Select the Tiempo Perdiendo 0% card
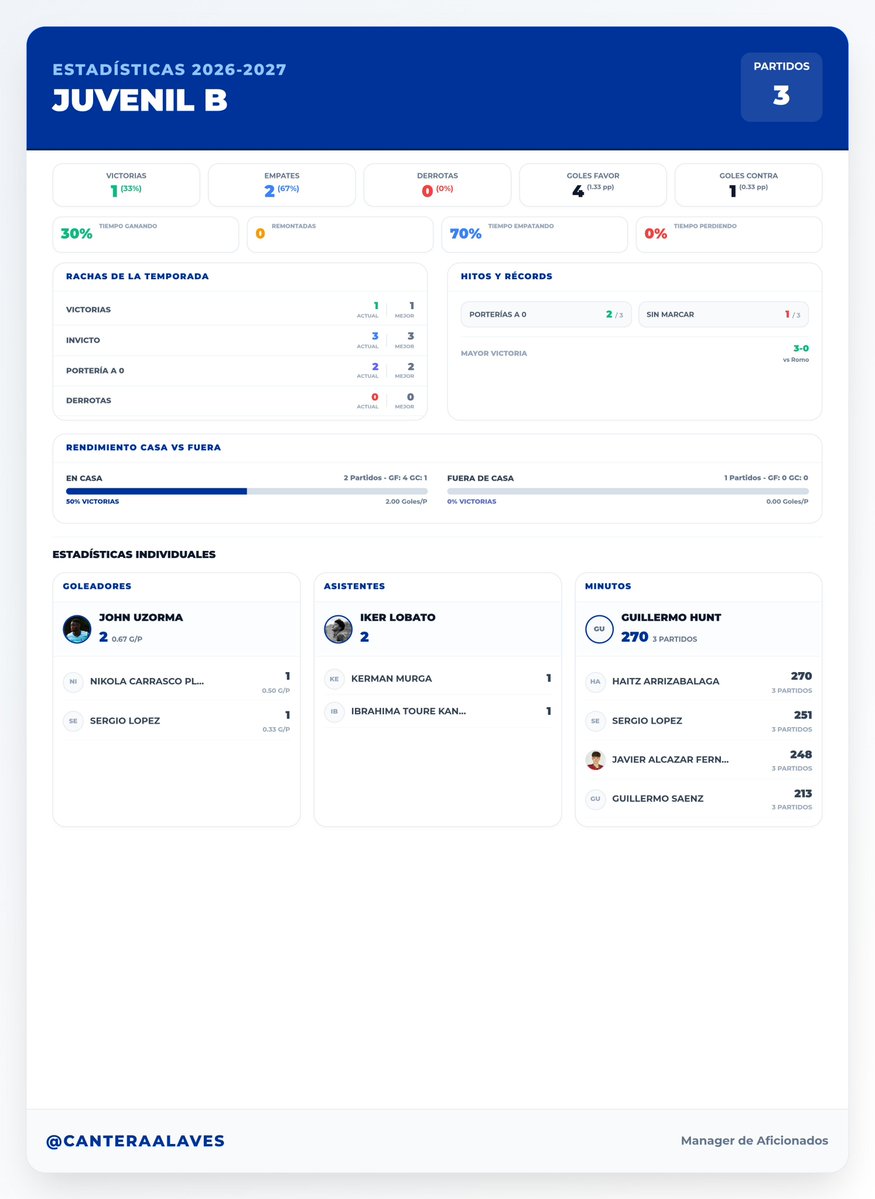The width and height of the screenshot is (875, 1199). point(729,234)
